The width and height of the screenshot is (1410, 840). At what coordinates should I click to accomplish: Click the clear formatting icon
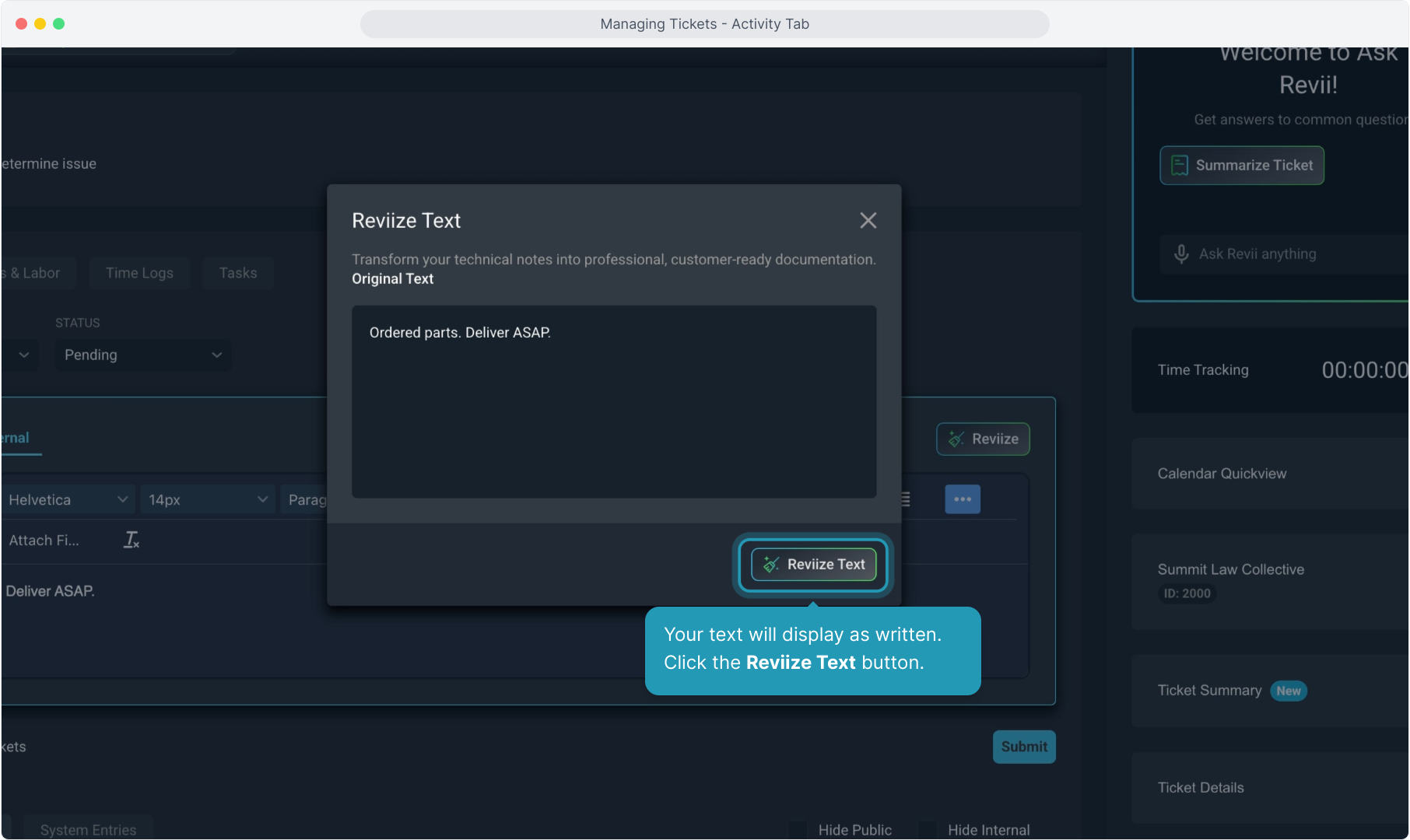click(x=132, y=540)
